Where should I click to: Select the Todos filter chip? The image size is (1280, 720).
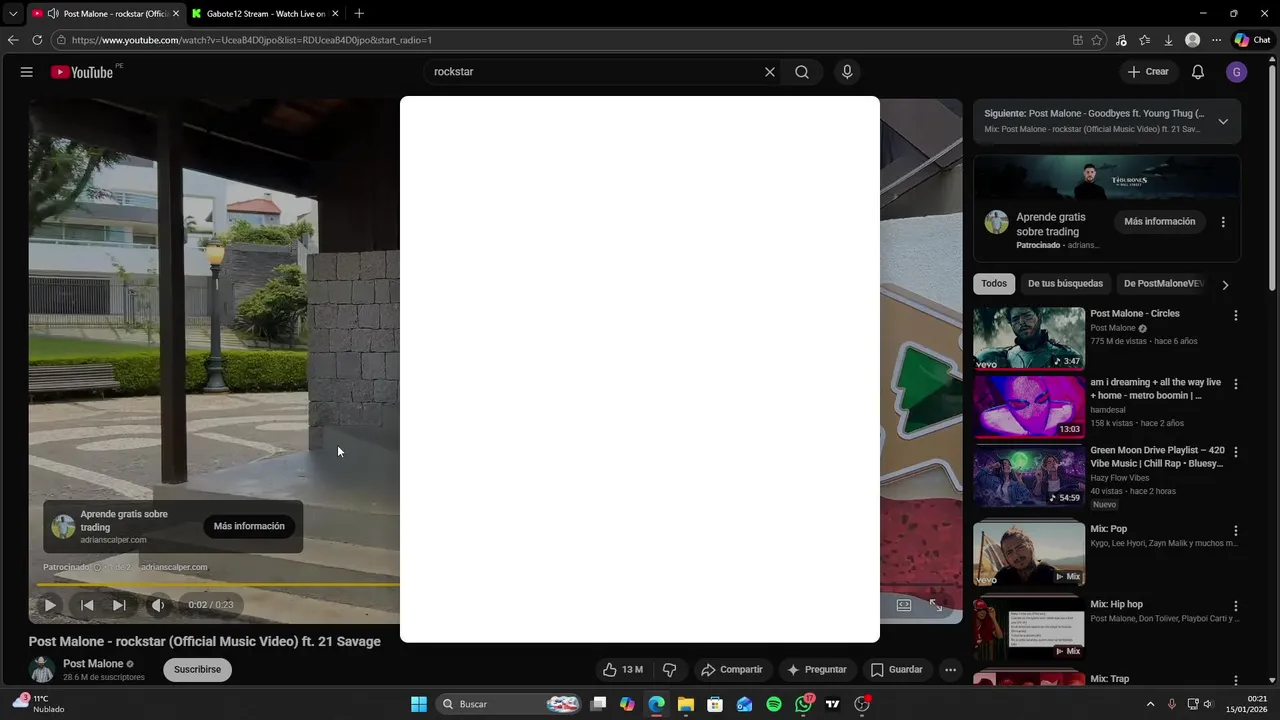click(994, 284)
